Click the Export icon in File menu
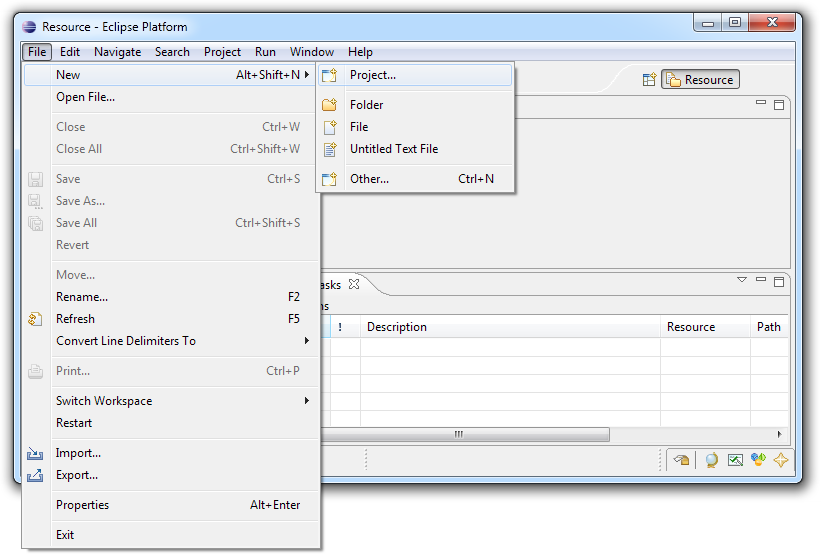Viewport: 821px width, 554px height. [35, 475]
